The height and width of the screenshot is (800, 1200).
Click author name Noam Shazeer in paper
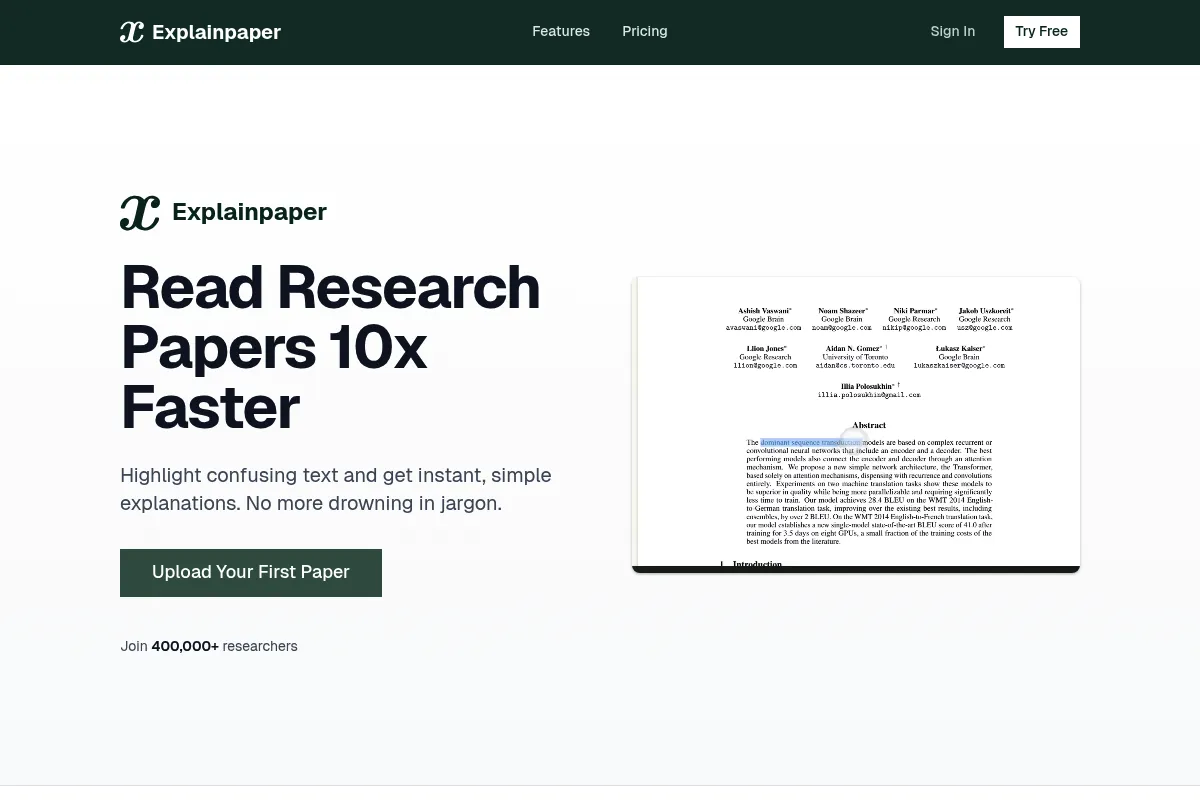(842, 311)
